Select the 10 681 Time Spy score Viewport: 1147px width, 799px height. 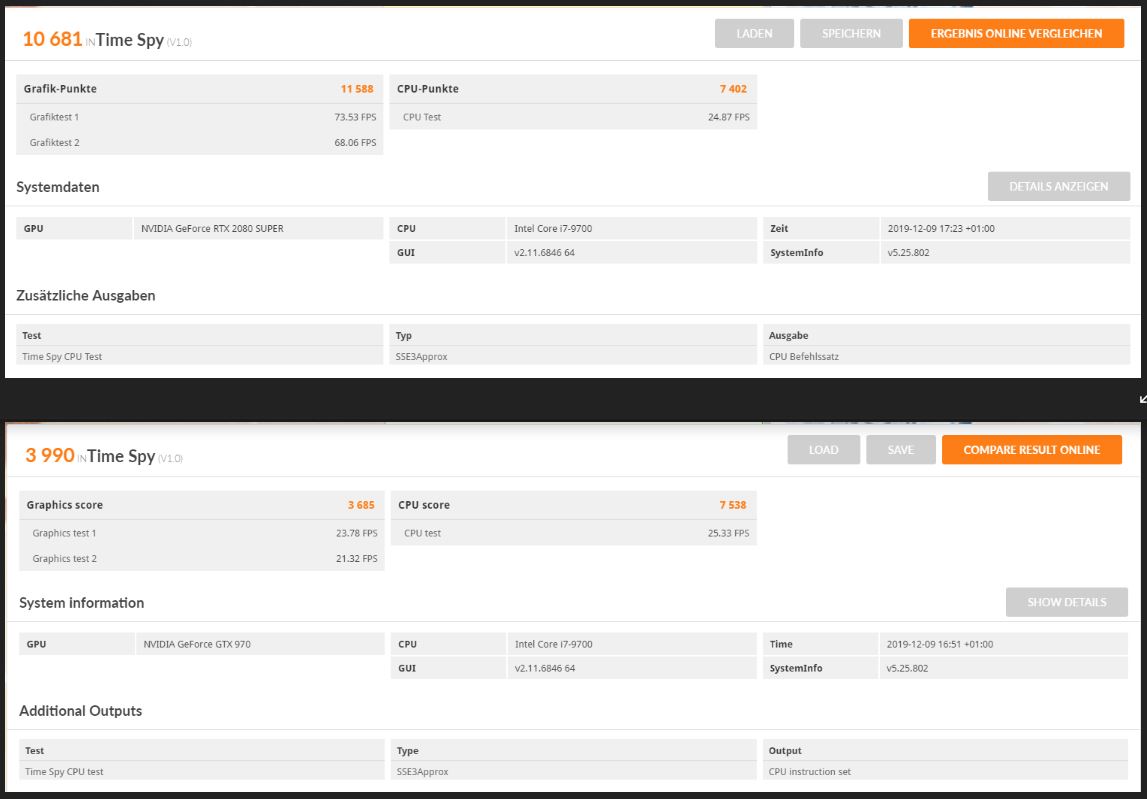point(52,39)
